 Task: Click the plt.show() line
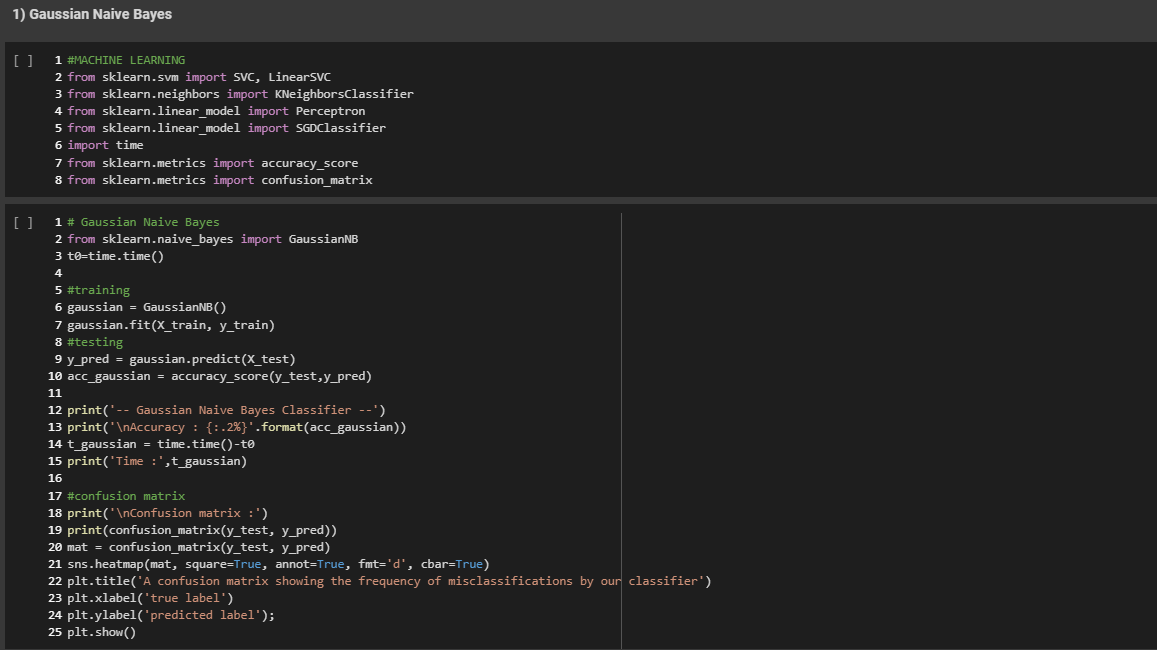tap(101, 632)
